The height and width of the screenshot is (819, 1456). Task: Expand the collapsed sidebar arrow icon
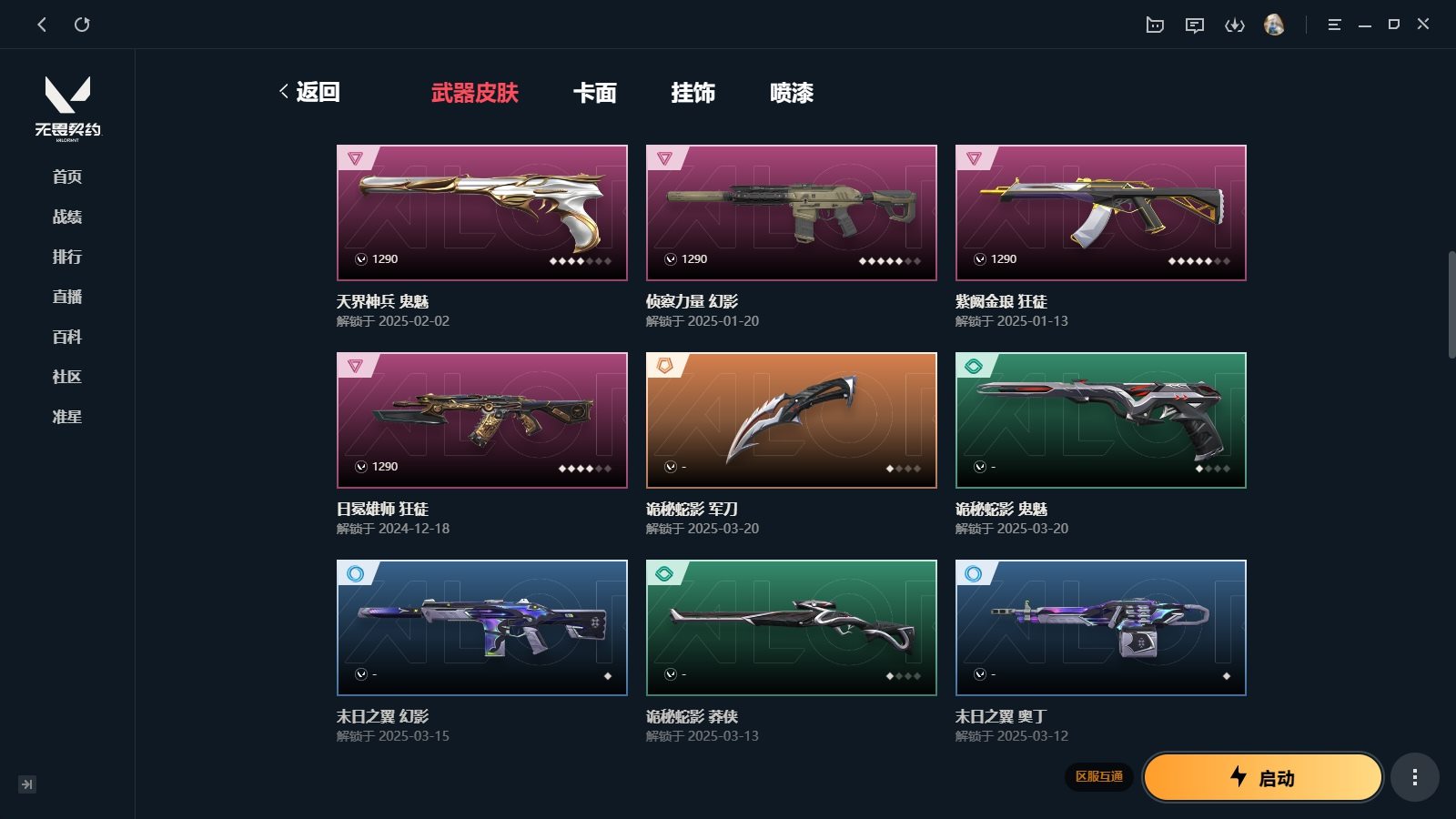click(x=27, y=784)
